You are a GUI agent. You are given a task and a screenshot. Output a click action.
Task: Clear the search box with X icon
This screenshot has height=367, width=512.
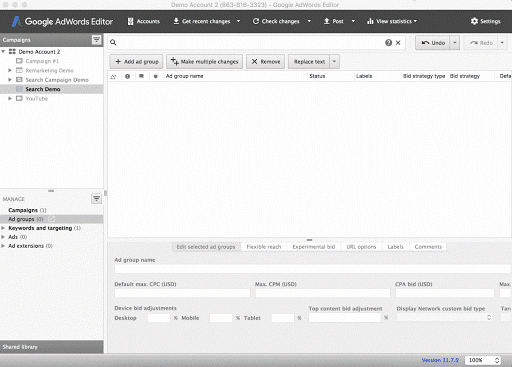pos(398,43)
